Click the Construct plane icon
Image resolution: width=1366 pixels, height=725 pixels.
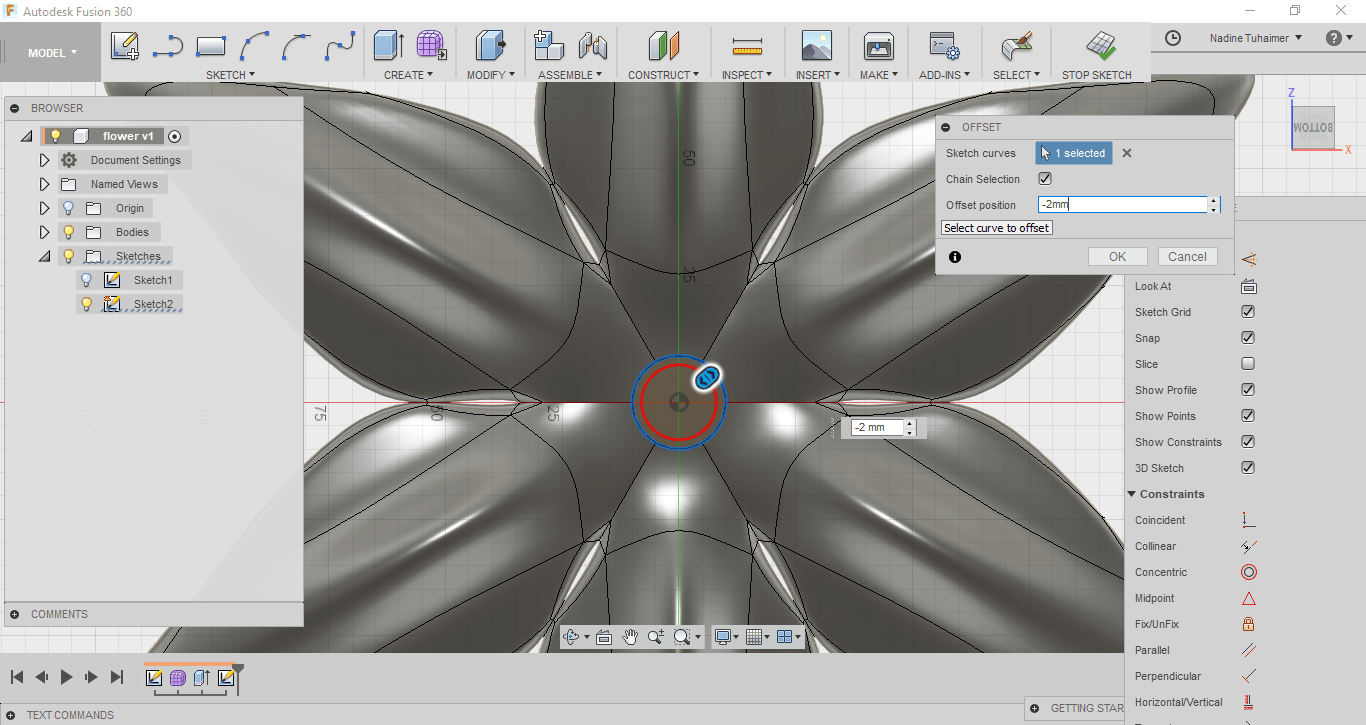pos(664,46)
